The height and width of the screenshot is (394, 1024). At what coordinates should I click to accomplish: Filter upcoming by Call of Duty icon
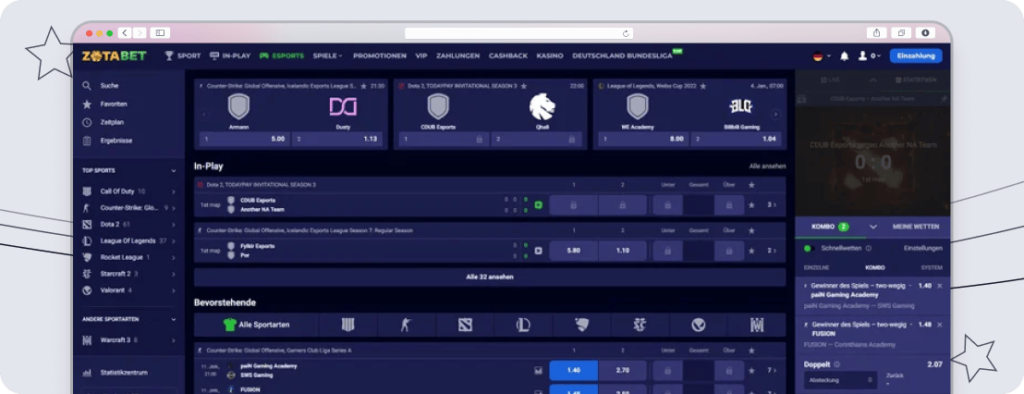coord(348,325)
